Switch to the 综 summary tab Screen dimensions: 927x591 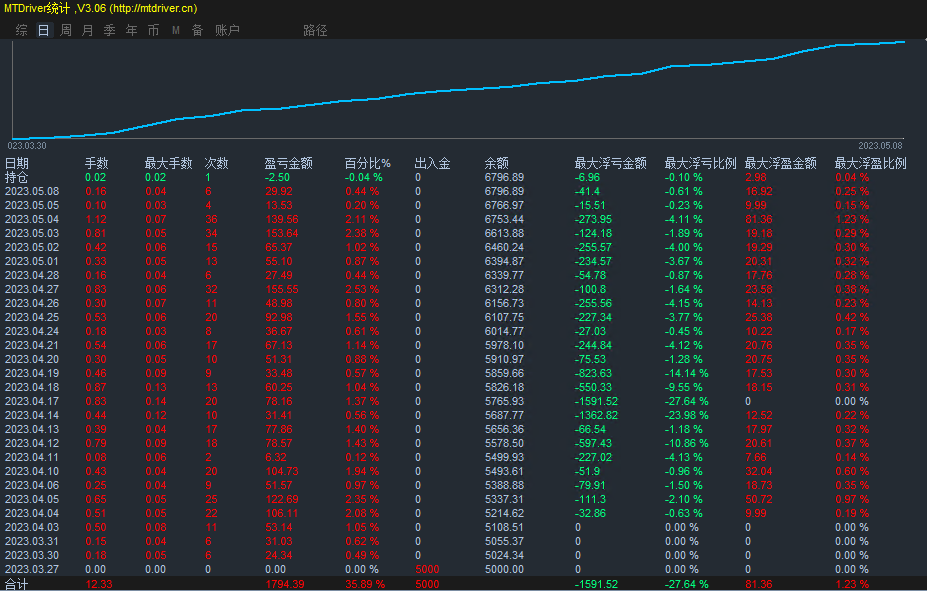click(22, 30)
